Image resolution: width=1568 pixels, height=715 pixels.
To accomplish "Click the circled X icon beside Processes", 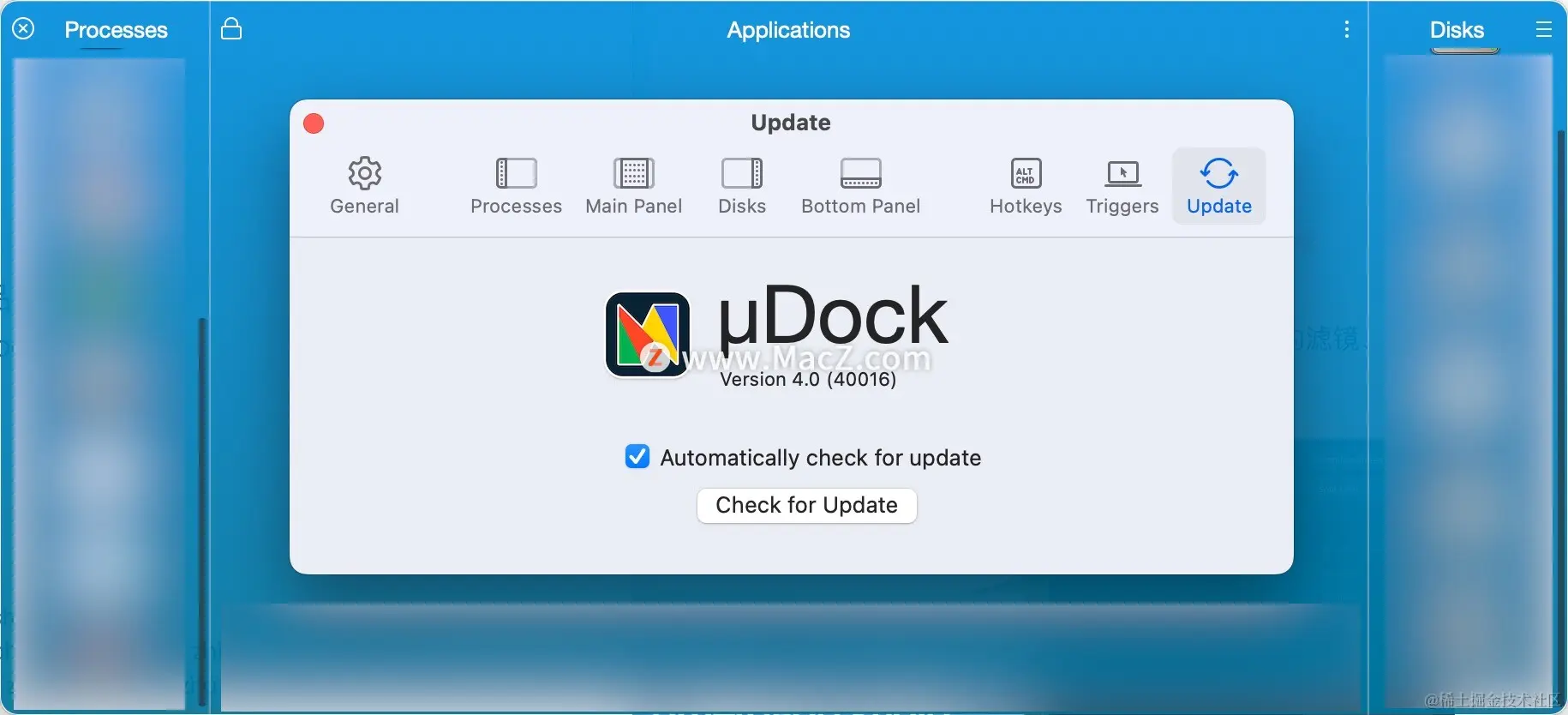I will [x=23, y=28].
